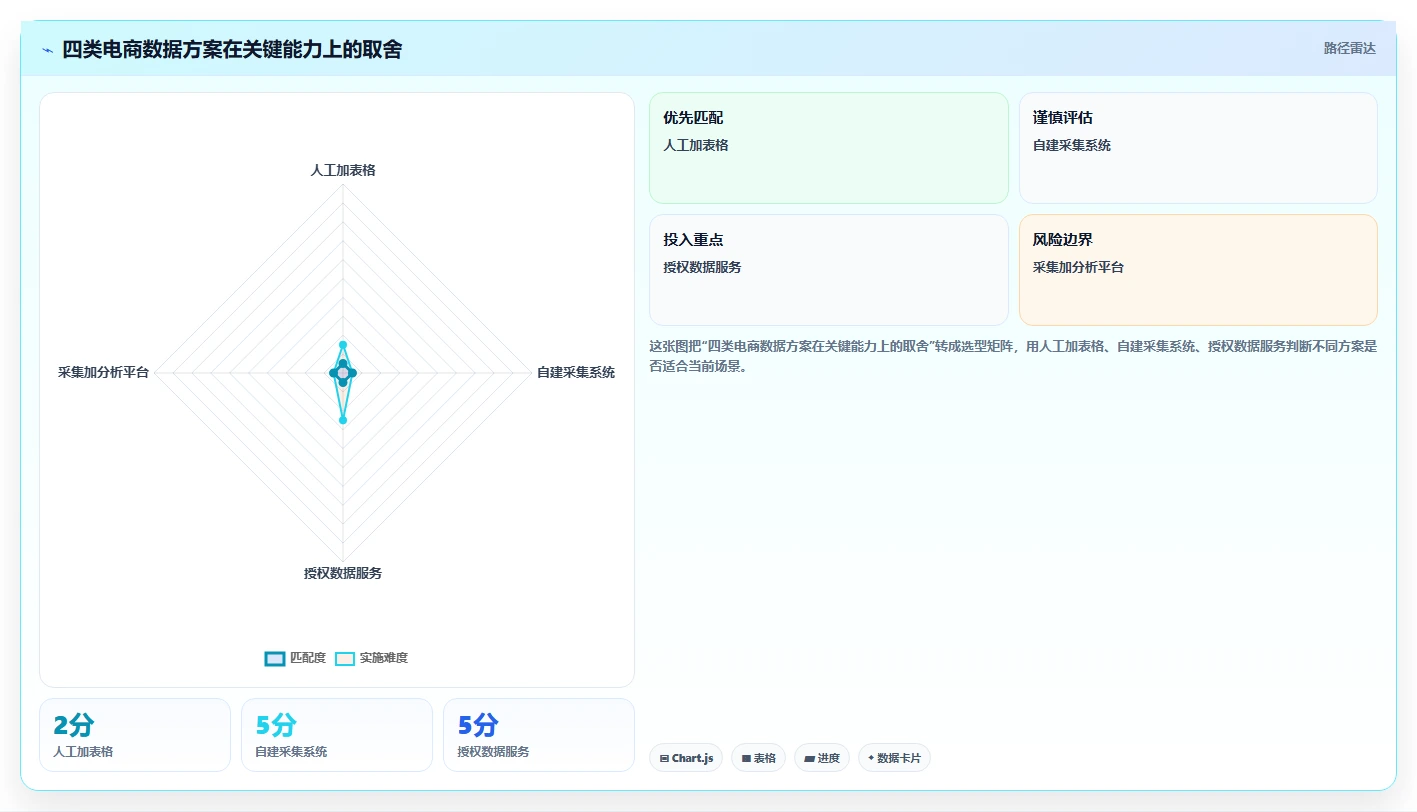Click the page title 四类电商数据方案在关键能力上的取舍
The height and width of the screenshot is (812, 1417).
click(232, 50)
